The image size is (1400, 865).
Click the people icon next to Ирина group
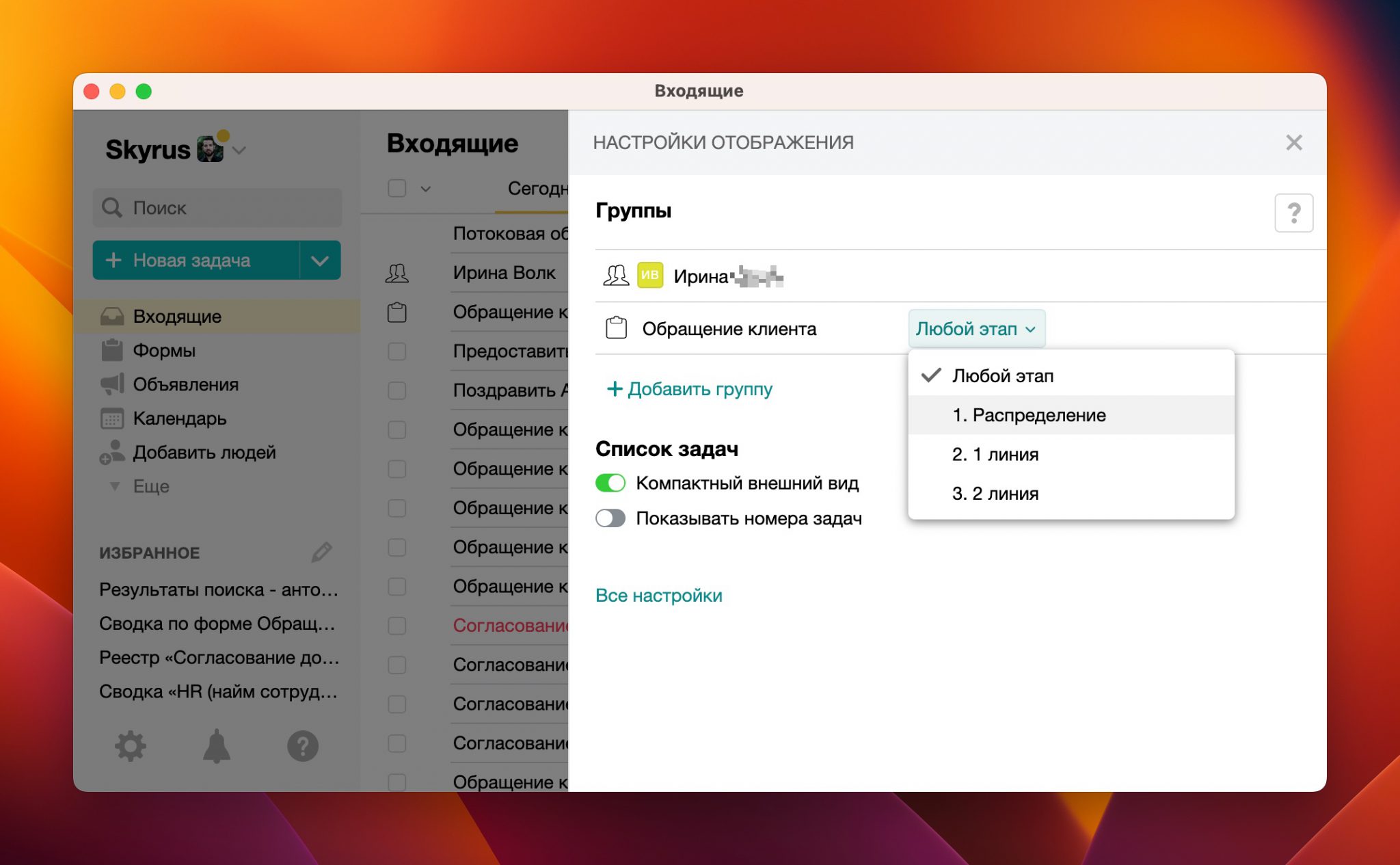pos(616,276)
